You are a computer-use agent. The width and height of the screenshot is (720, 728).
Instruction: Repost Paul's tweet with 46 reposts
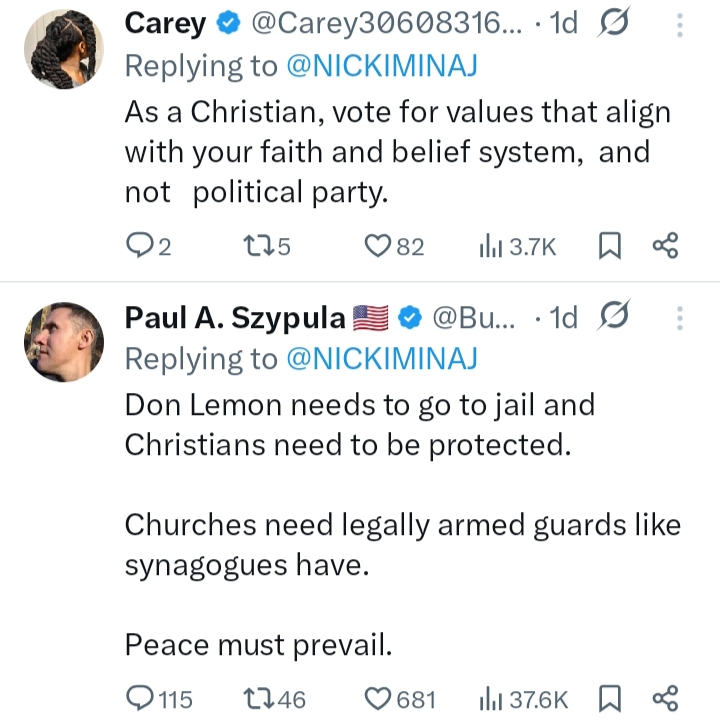pos(275,699)
